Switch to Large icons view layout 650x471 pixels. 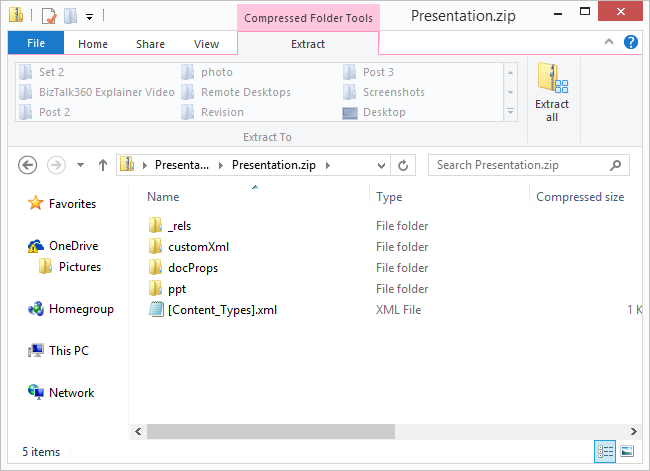pos(627,451)
